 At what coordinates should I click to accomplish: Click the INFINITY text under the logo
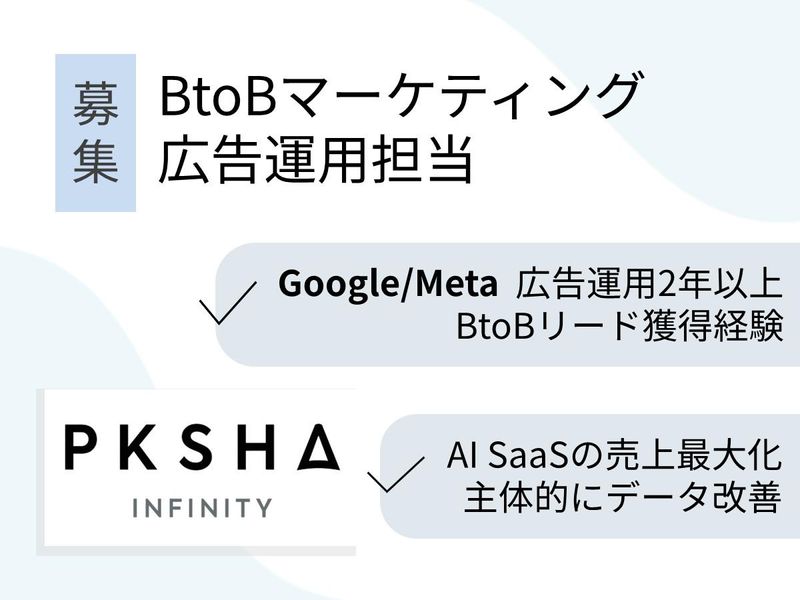point(200,507)
